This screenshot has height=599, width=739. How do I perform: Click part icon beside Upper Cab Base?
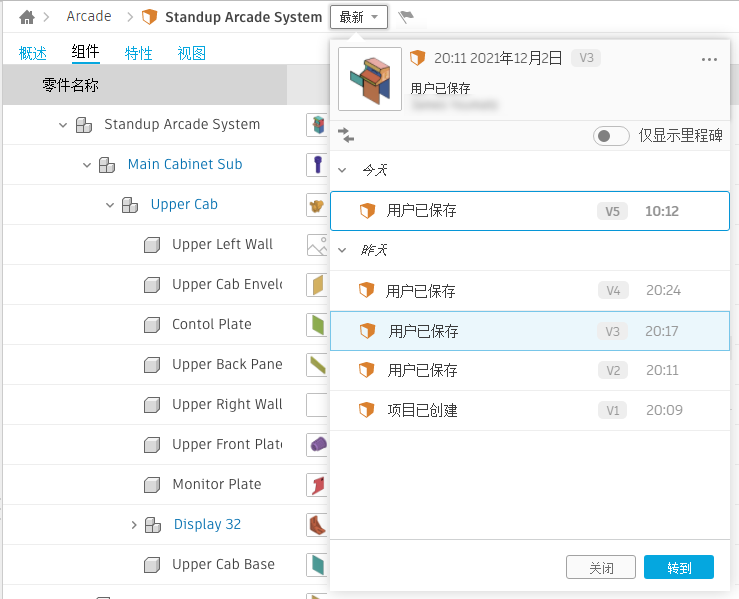(152, 565)
